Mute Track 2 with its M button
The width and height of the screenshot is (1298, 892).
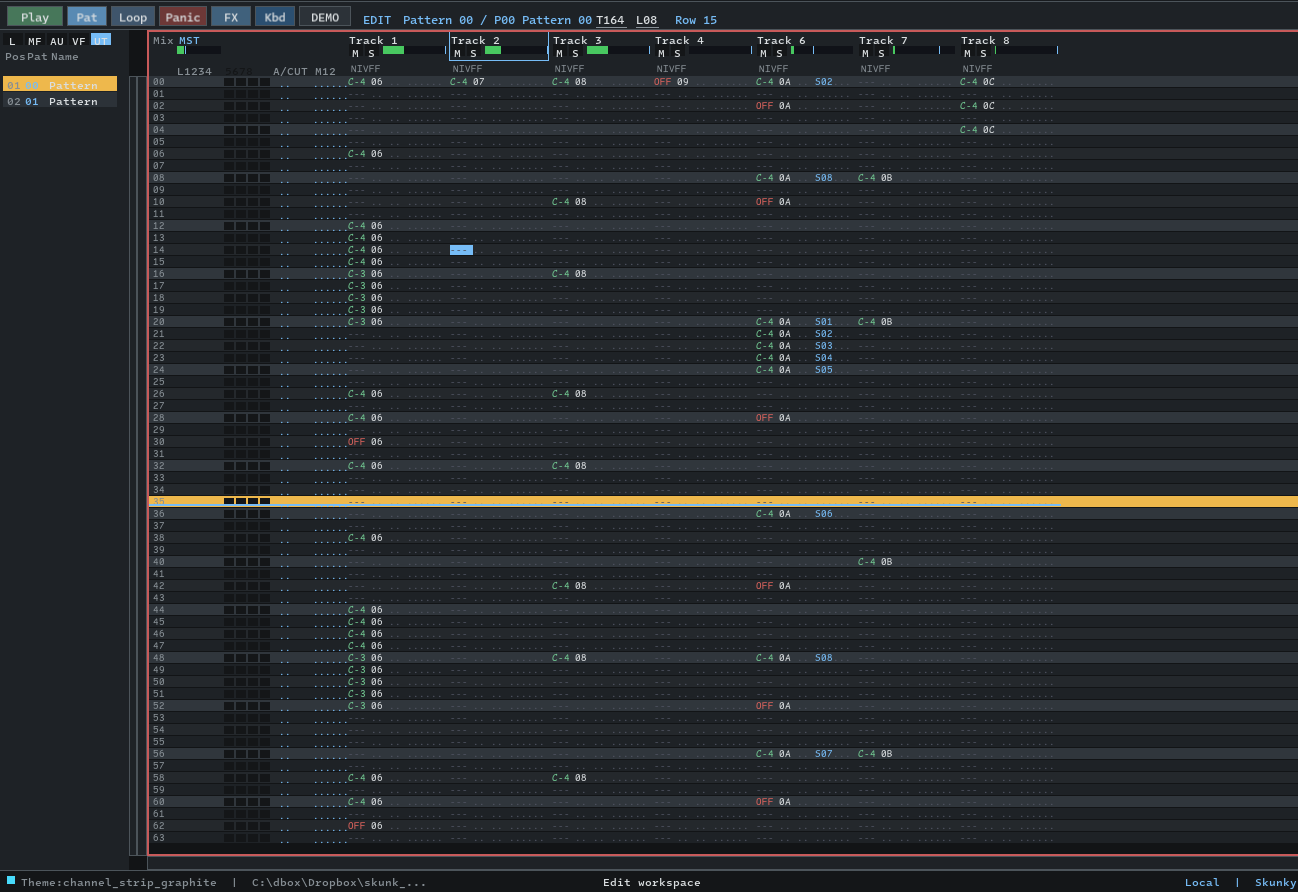[457, 53]
